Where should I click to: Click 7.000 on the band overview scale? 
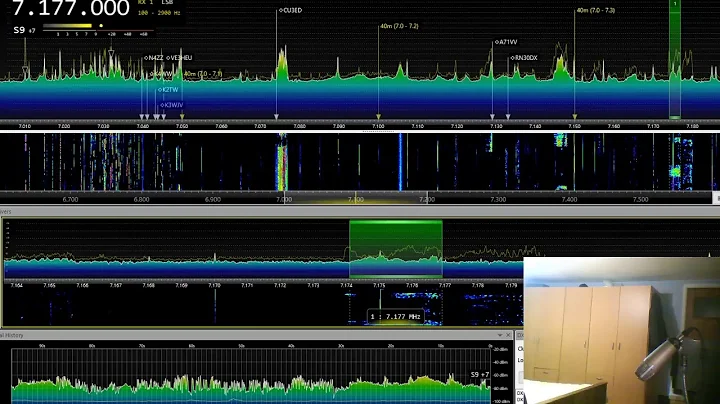point(284,200)
